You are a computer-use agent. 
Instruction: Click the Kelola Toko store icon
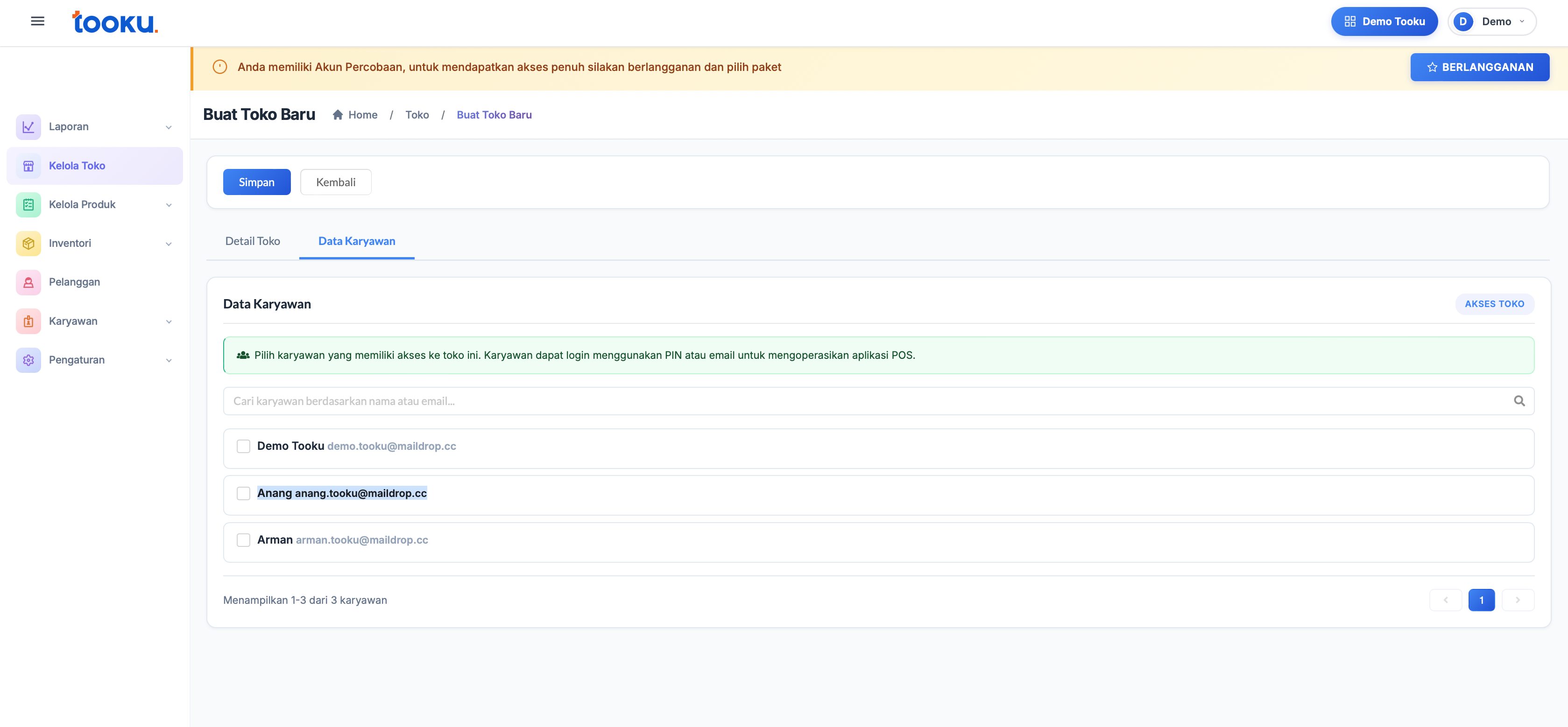[28, 166]
